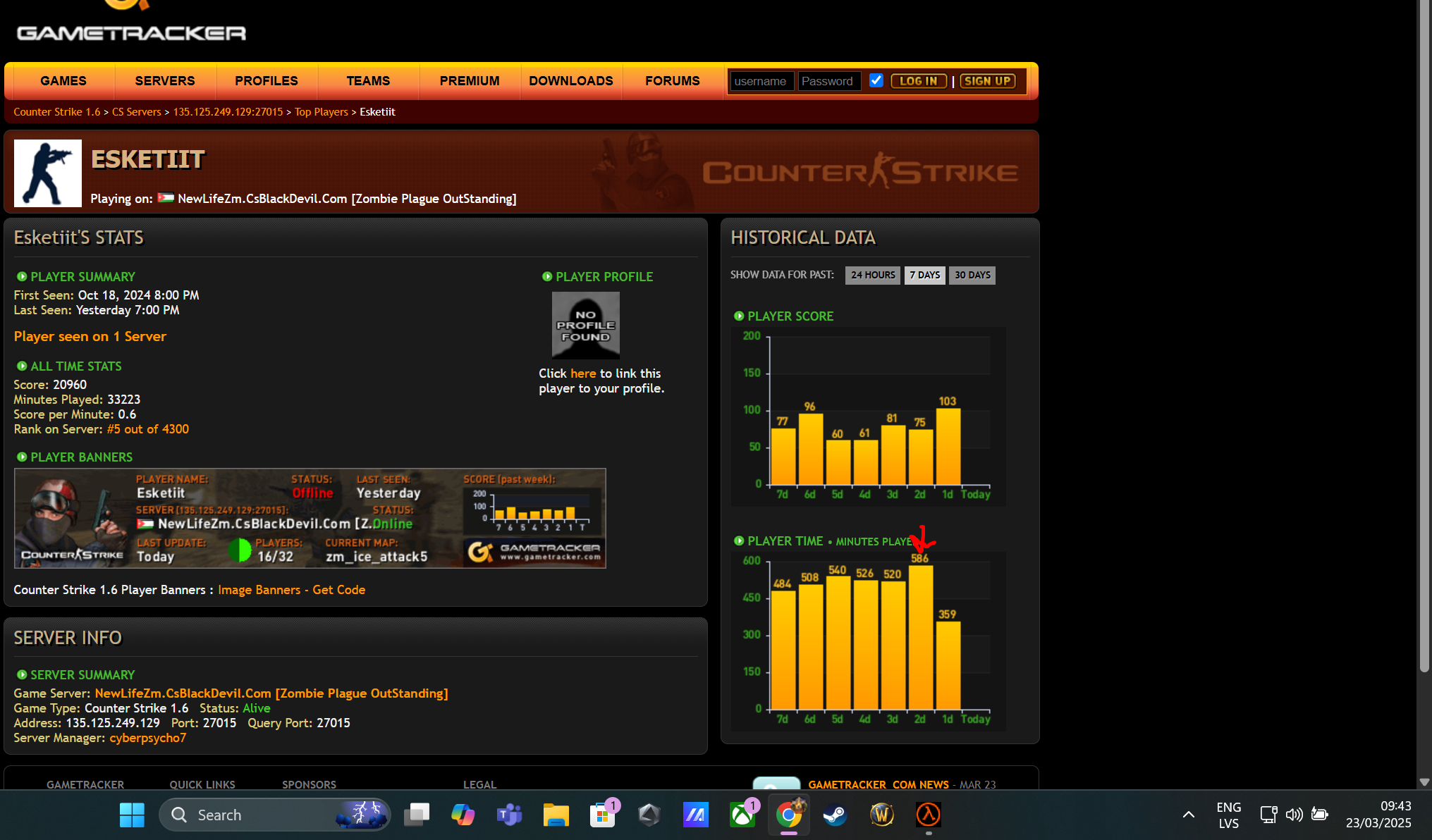Image resolution: width=1432 pixels, height=840 pixels.
Task: Open the Counter Strike 1.6 breadcrumb link
Action: click(57, 112)
